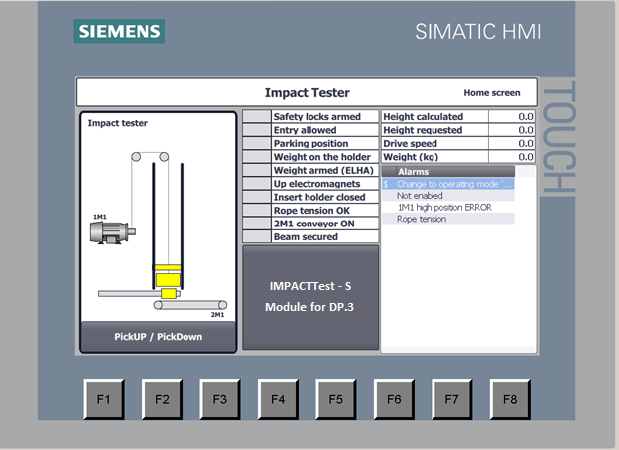Click the small yellow block on the beam

[x=169, y=294]
